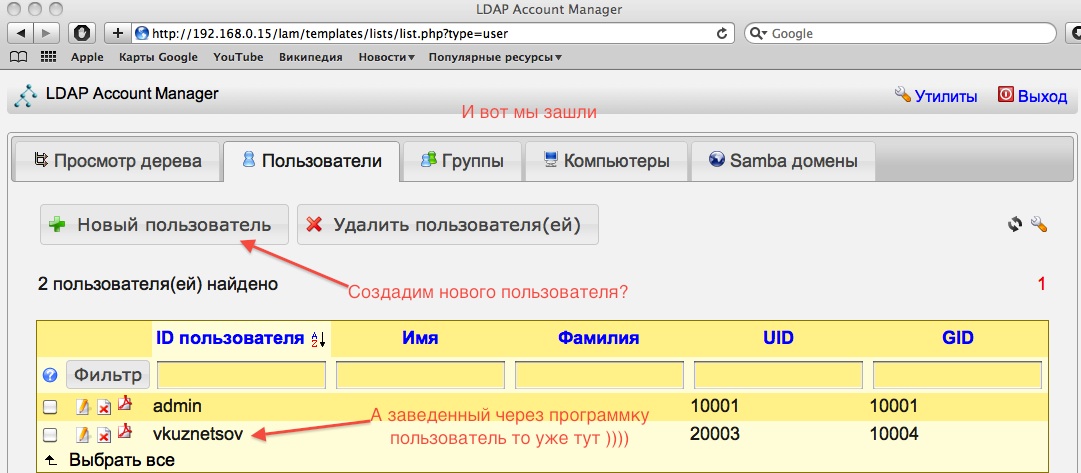Click Выбрать все to select all
The height and width of the screenshot is (473, 1081).
point(120,460)
